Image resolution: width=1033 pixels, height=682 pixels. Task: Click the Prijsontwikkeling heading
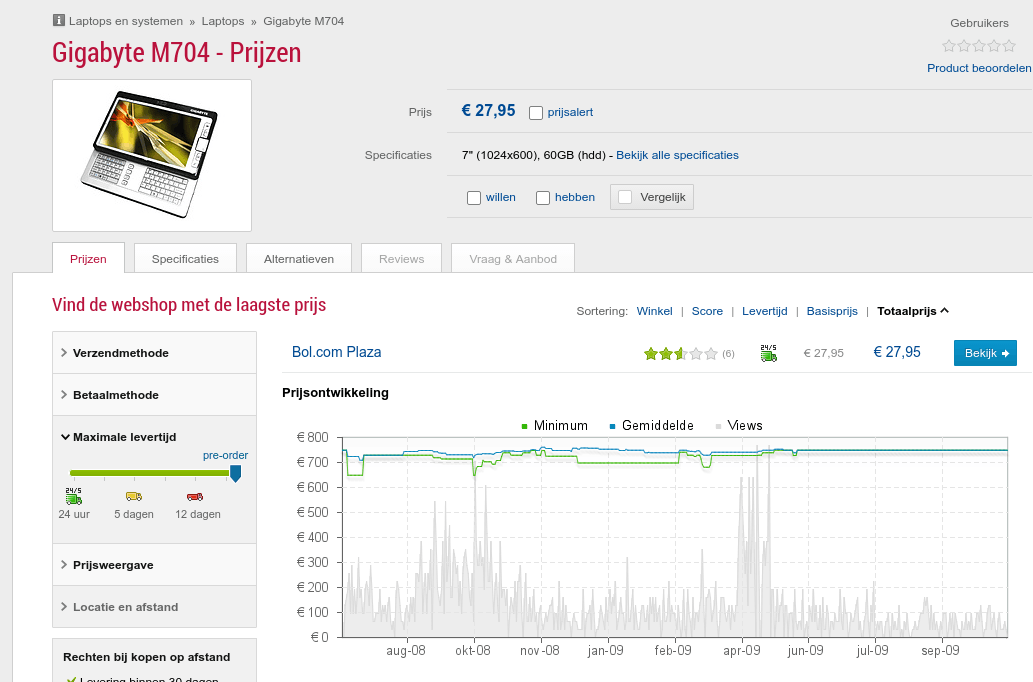pyautogui.click(x=335, y=393)
